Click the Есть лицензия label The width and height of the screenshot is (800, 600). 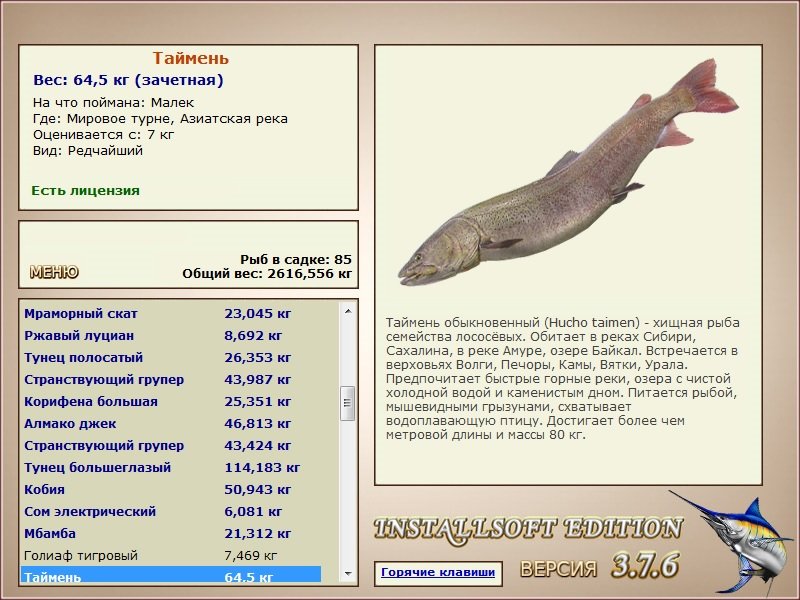[85, 190]
